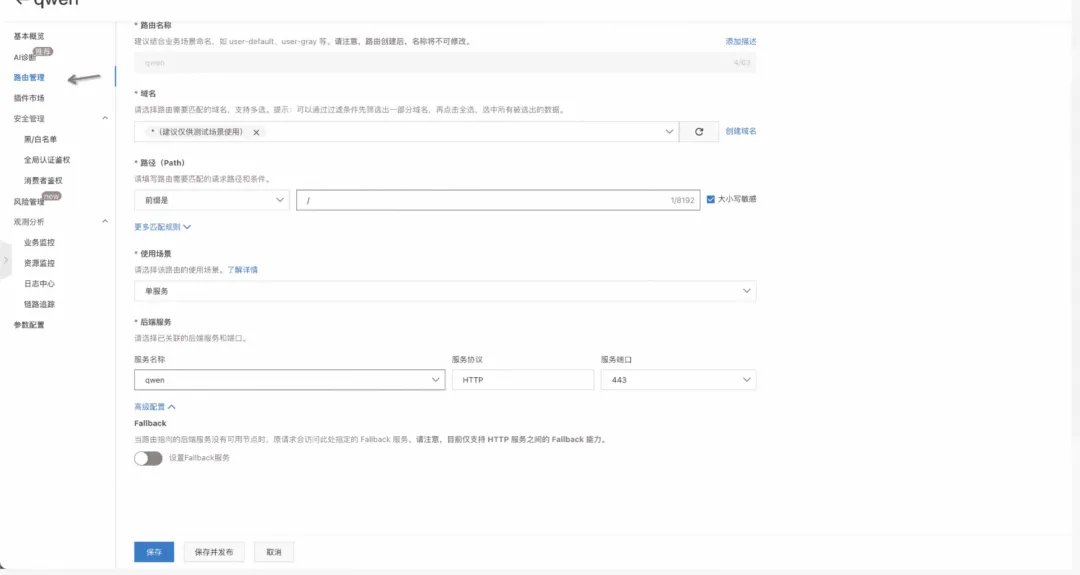Click the 路由名称 input field

[445, 63]
